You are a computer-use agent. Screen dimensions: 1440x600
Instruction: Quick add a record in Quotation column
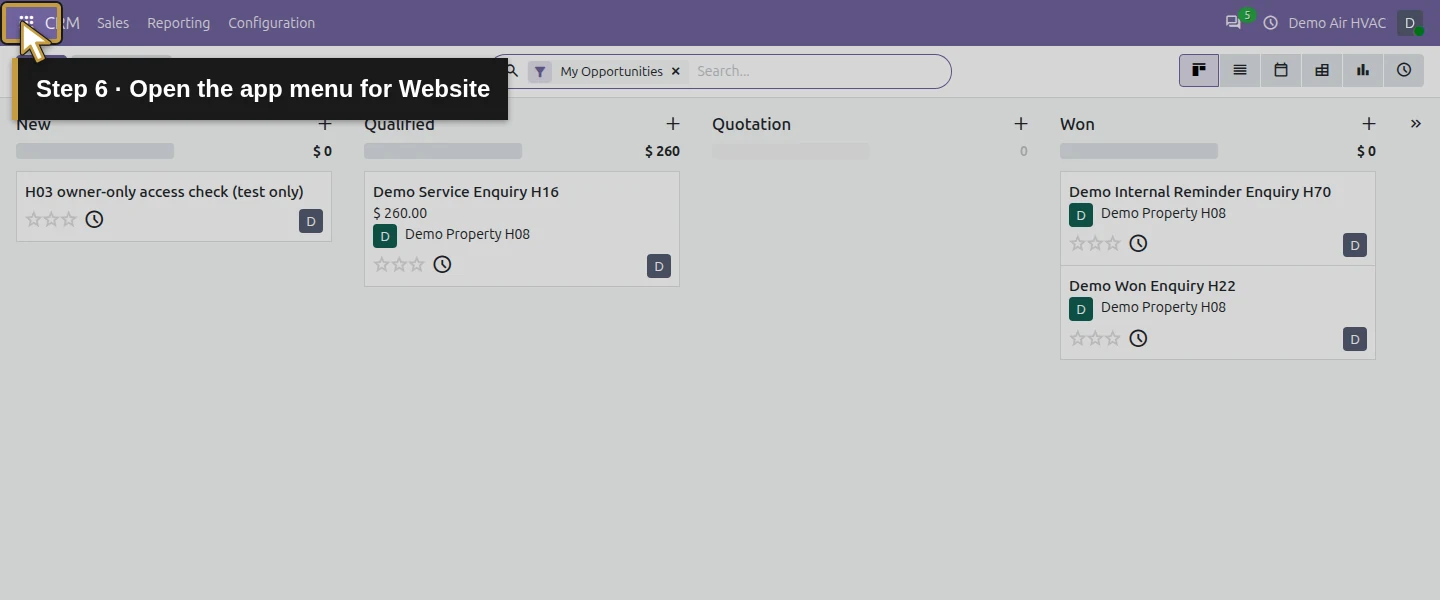tap(1021, 124)
